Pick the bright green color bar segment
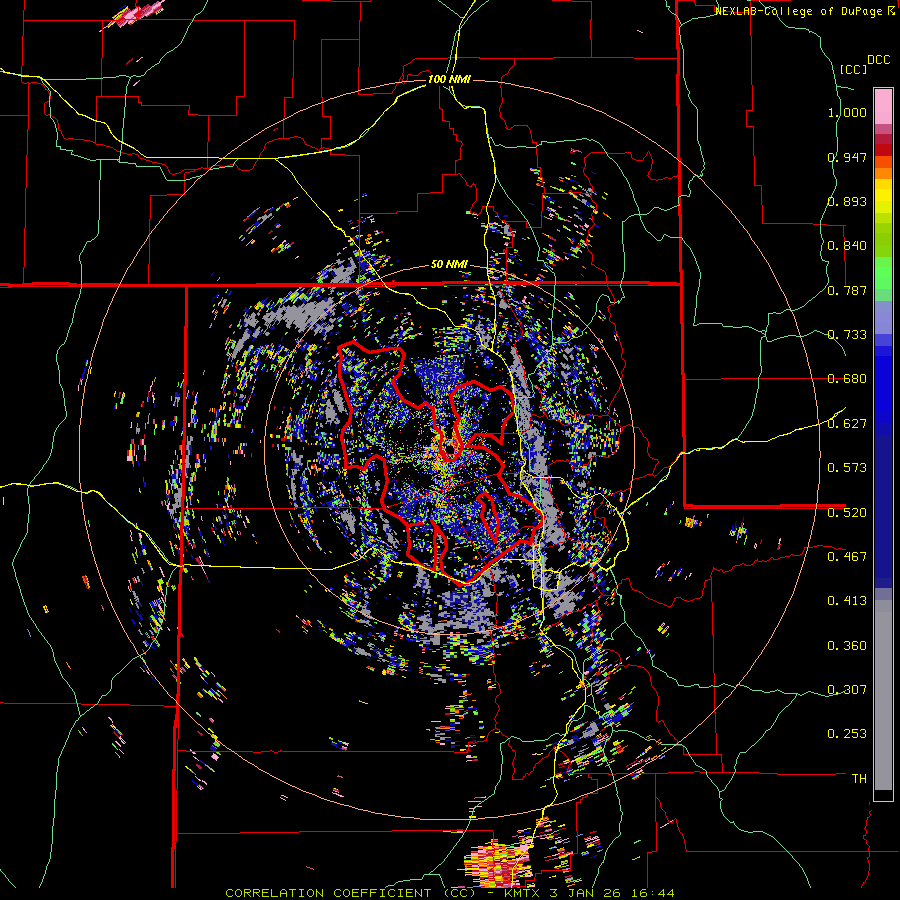The height and width of the screenshot is (900, 900). [x=883, y=272]
